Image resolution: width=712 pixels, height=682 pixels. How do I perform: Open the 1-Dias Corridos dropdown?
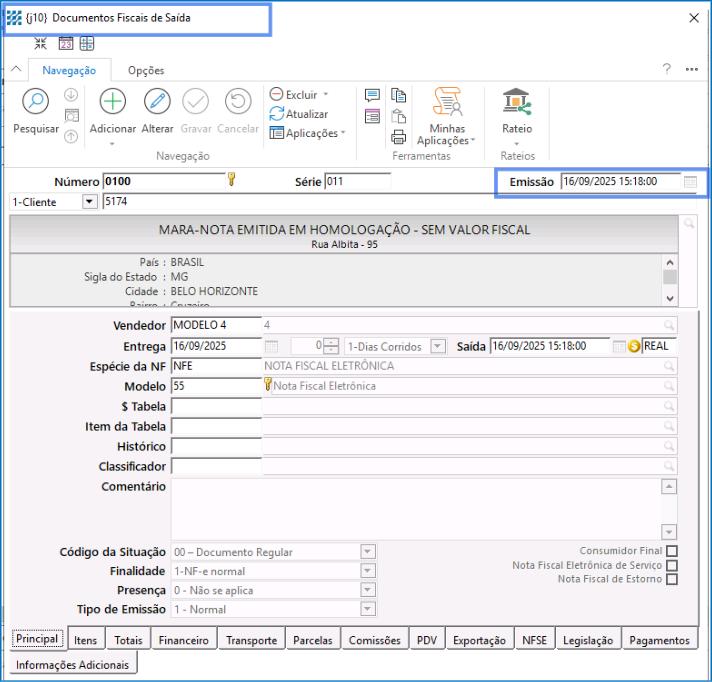click(437, 346)
